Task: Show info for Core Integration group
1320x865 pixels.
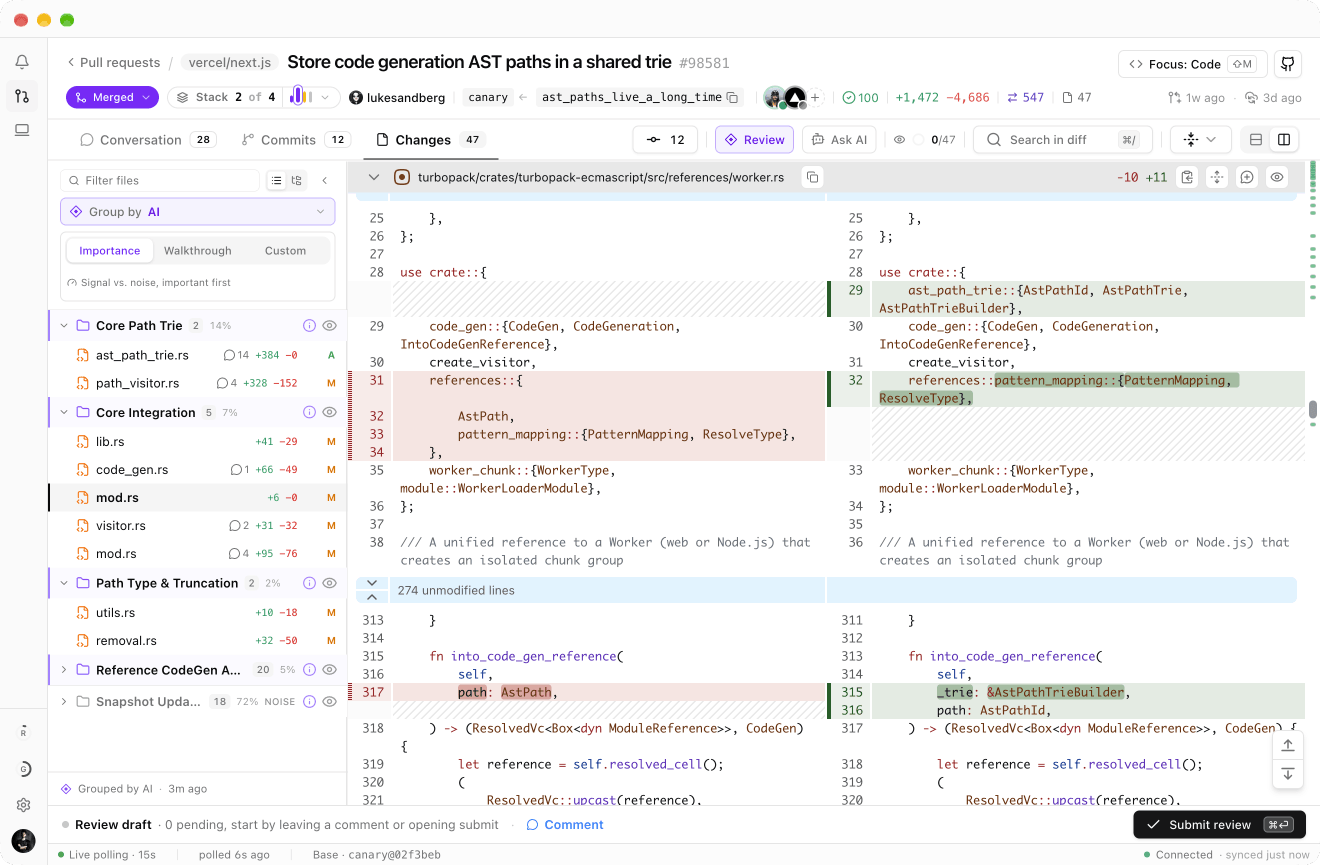Action: pos(309,412)
